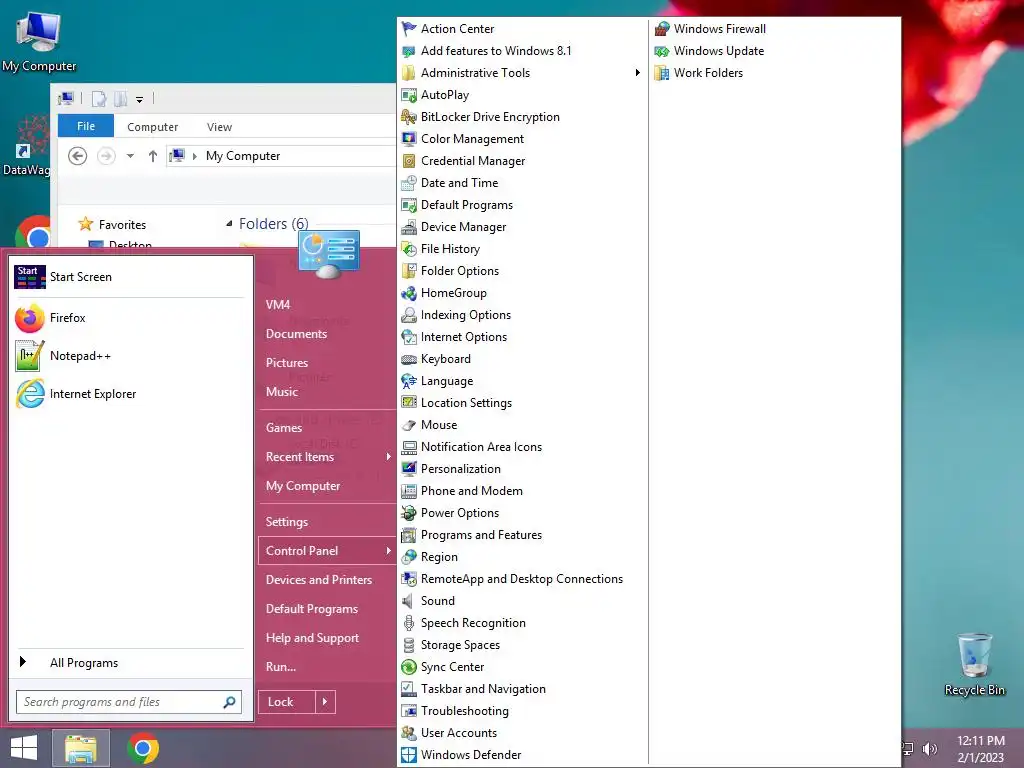1024x768 pixels.
Task: Open Action Center flag icon
Action: coord(409,29)
